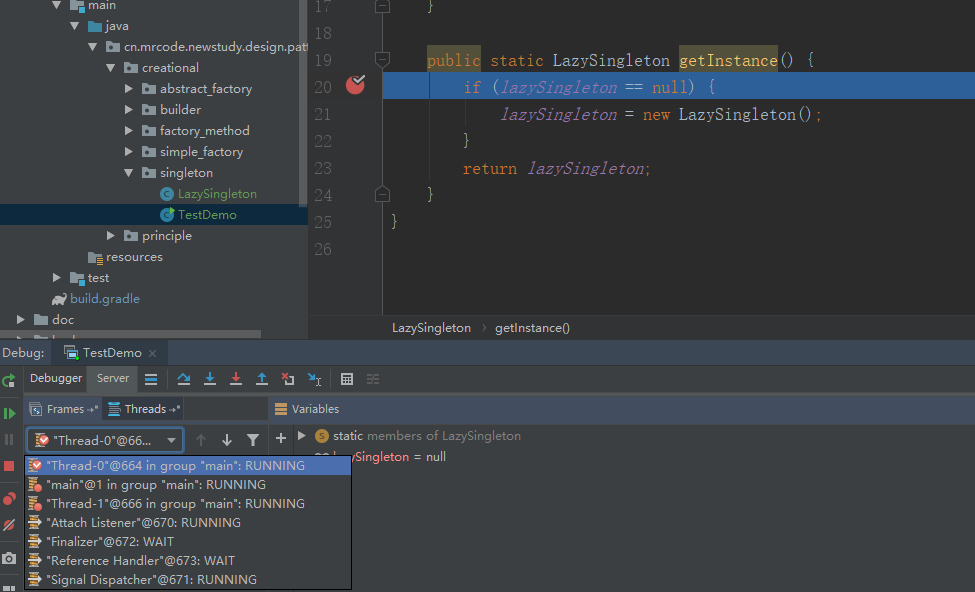Collapse the singleton package folder

click(129, 173)
